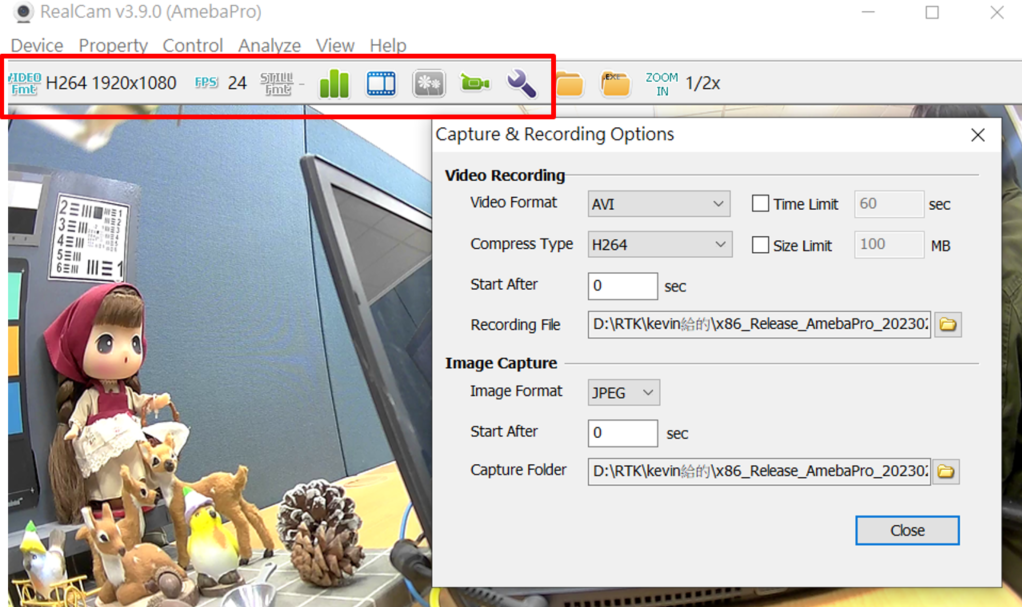The image size is (1022, 607).
Task: Click the Zoom In toolbar icon
Action: click(661, 84)
